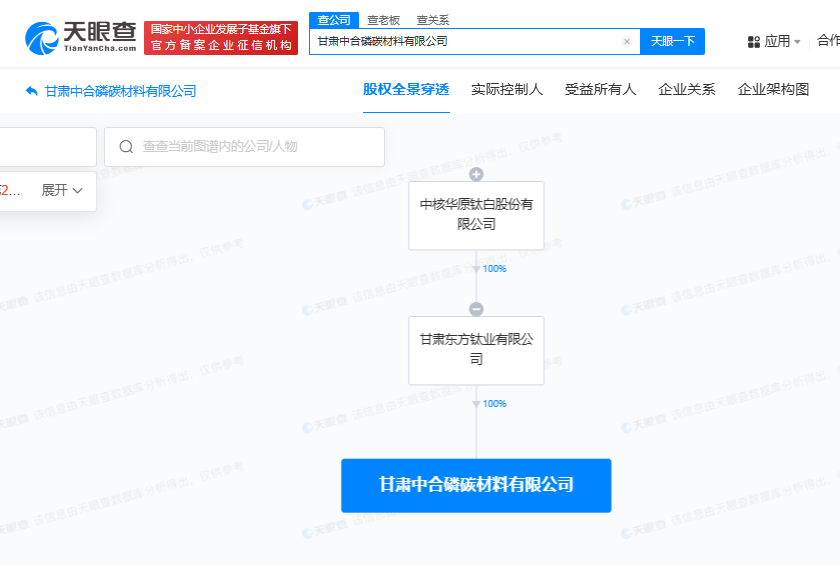Switch to the 企业架构图 tab
Image resolution: width=840 pixels, height=565 pixels.
point(773,89)
